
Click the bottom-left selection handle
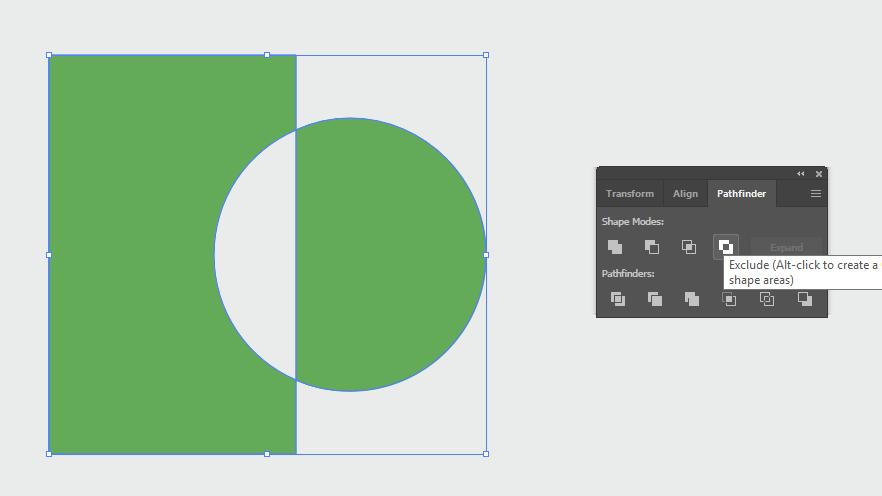(49, 454)
